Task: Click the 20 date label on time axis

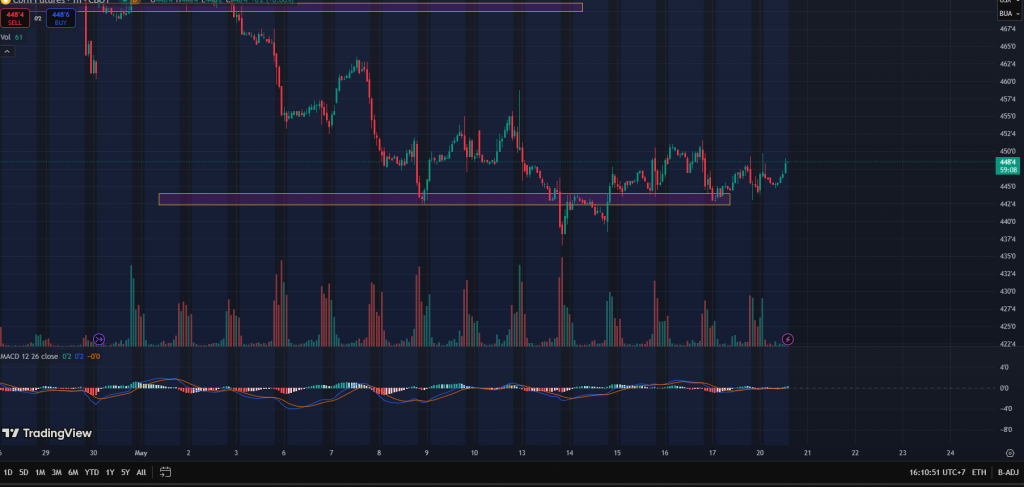Action: 760,452
